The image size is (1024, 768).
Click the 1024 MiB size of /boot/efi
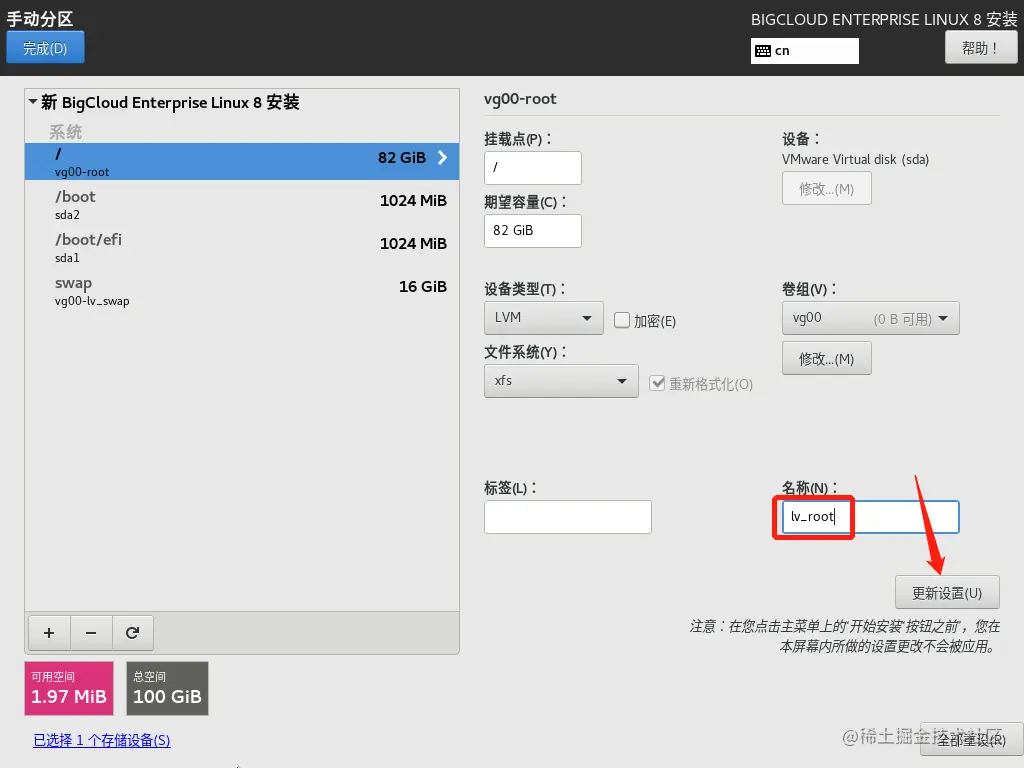click(413, 244)
